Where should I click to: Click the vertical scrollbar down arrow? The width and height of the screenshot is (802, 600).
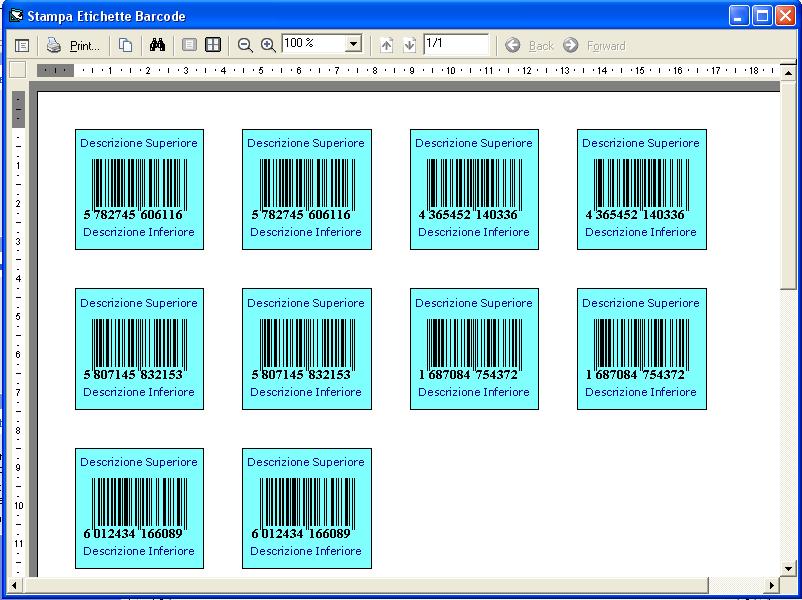point(788,568)
